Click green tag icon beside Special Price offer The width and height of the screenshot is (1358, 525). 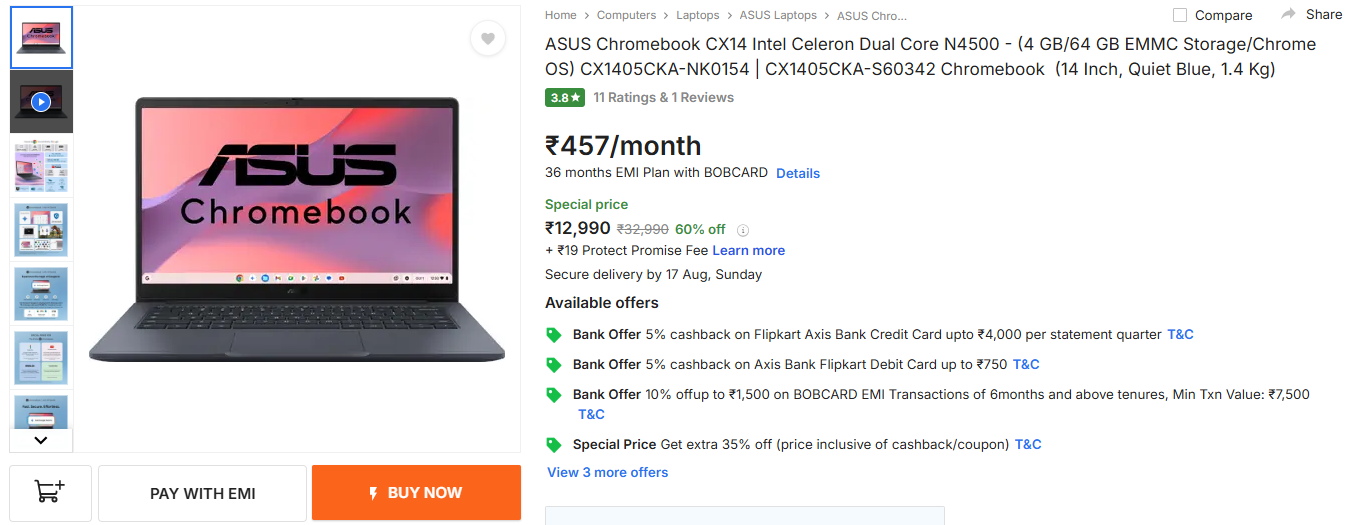click(x=554, y=445)
